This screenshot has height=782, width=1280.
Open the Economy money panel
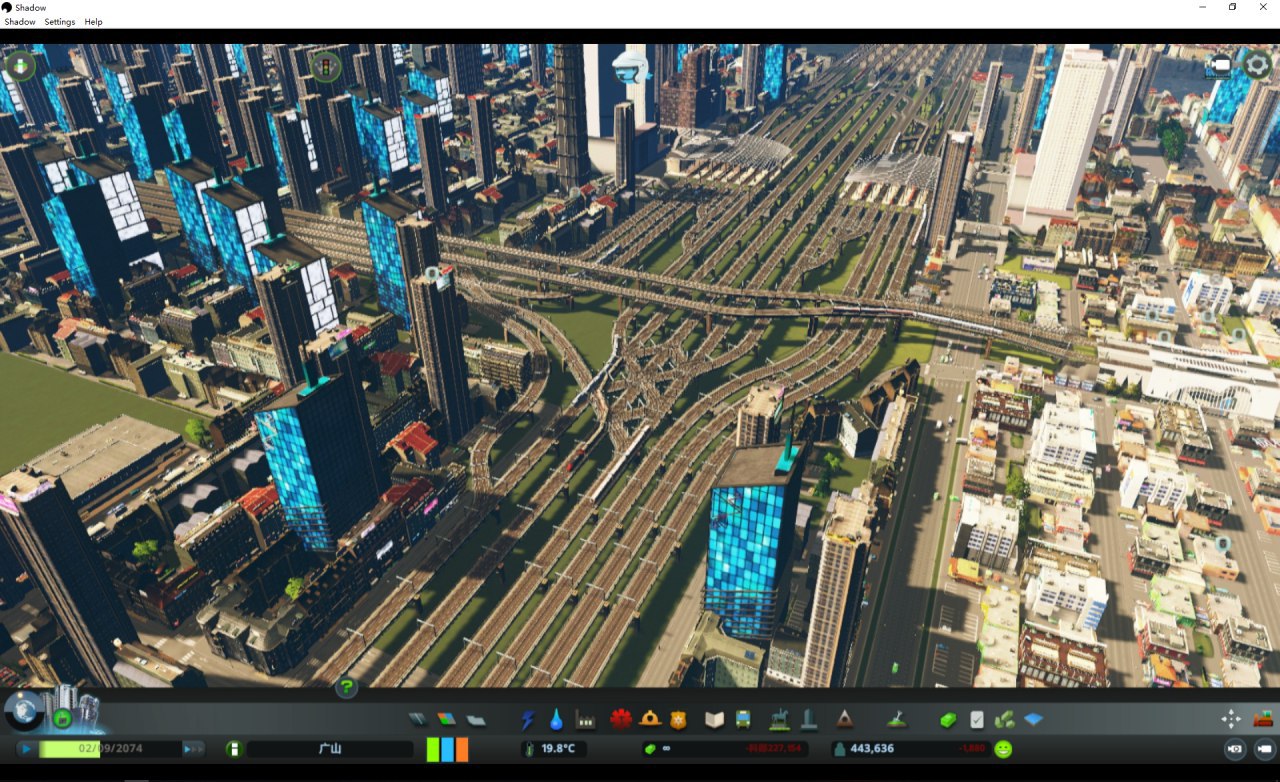pyautogui.click(x=948, y=719)
